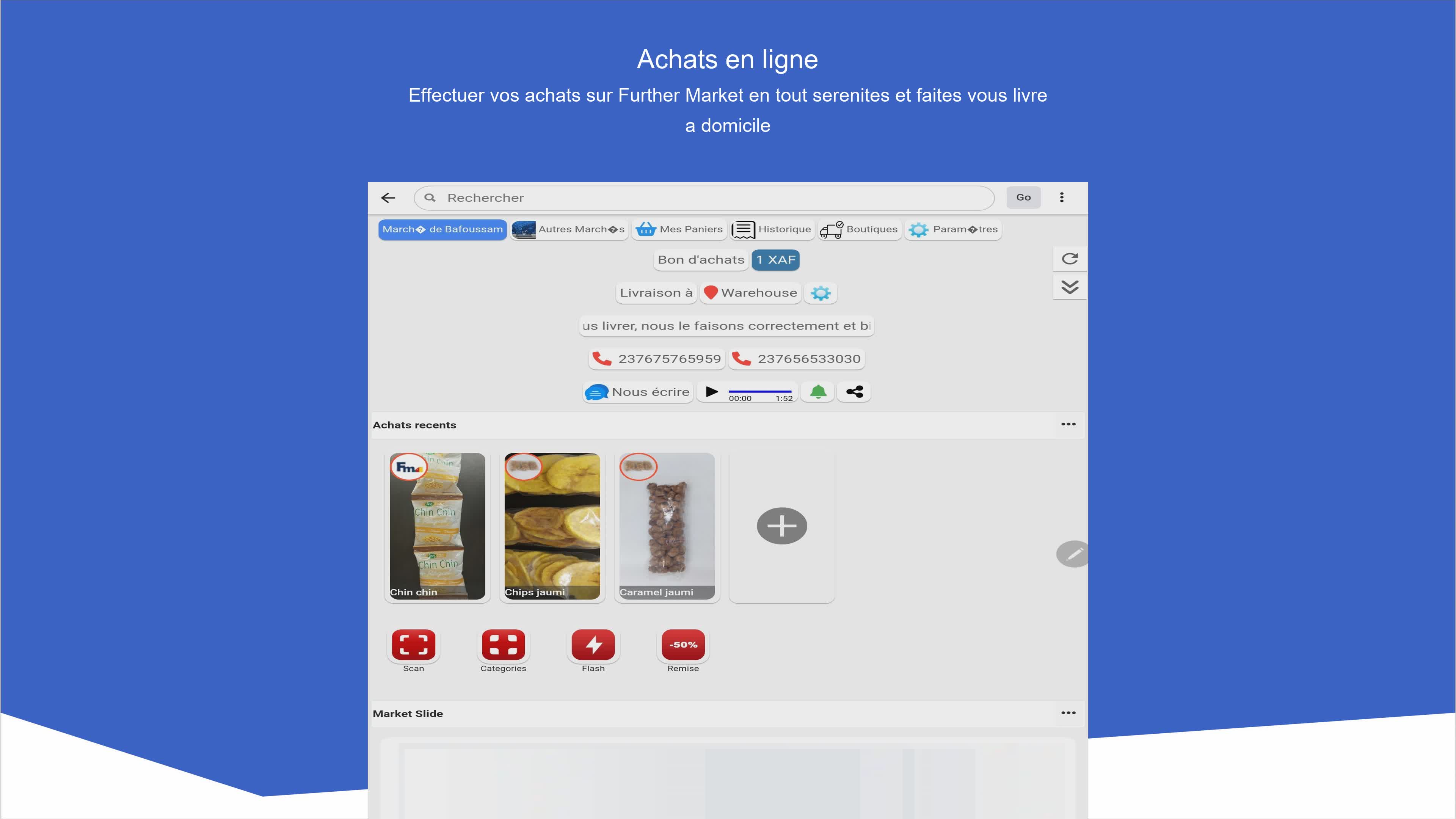Click the refresh icon
Image resolution: width=1456 pixels, height=819 pixels.
point(1069,259)
